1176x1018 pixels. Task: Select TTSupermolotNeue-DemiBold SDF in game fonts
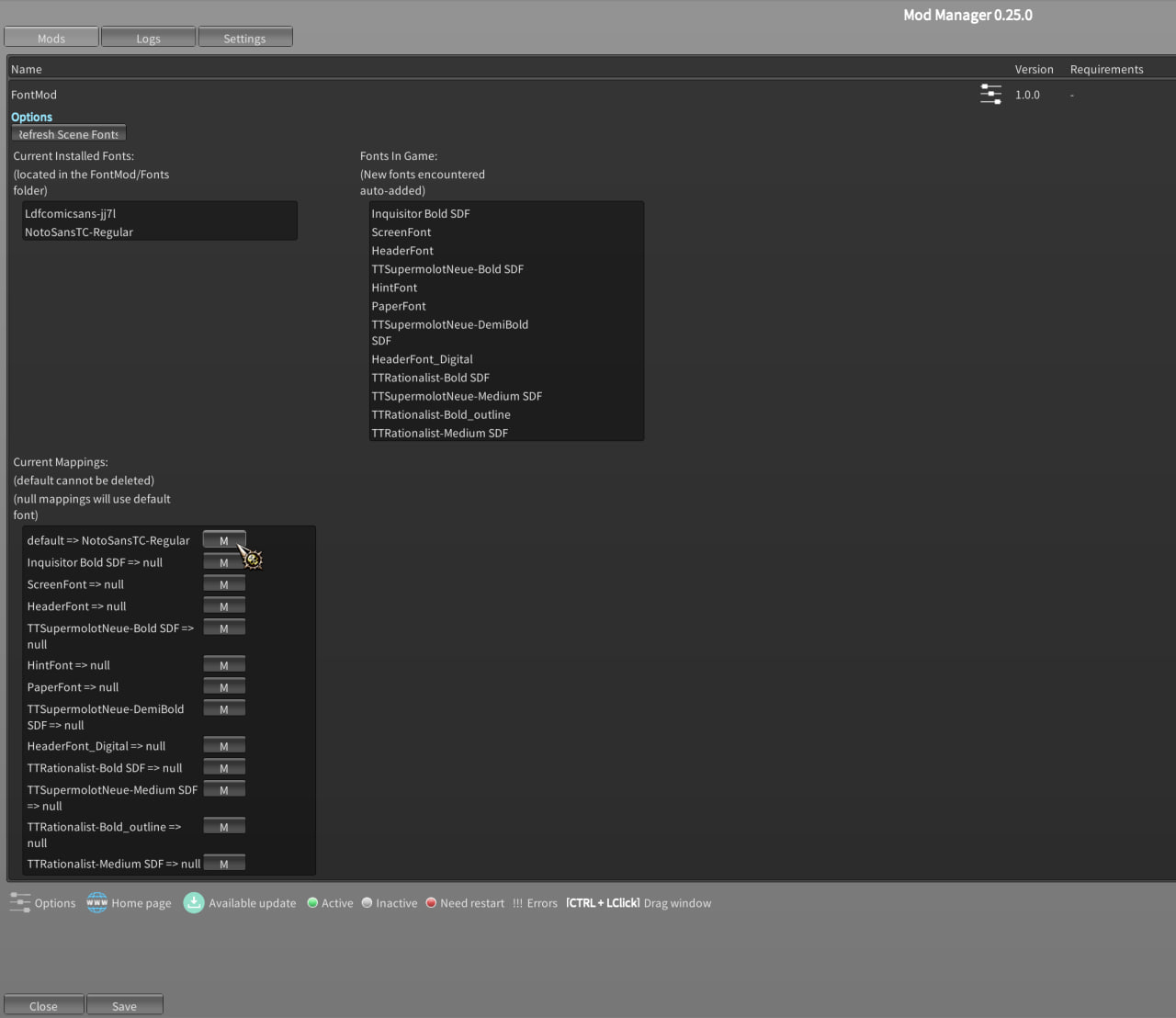[450, 332]
